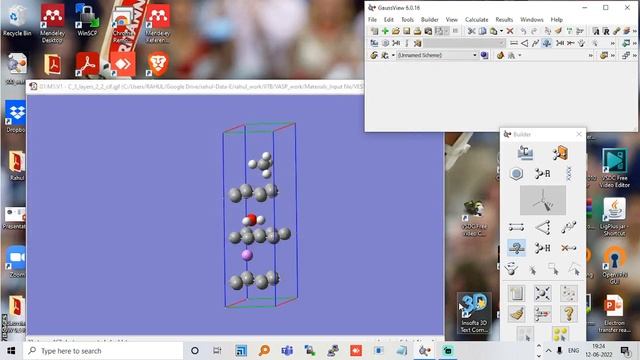
Task: Open the Builder menu in GaussView
Action: click(429, 20)
